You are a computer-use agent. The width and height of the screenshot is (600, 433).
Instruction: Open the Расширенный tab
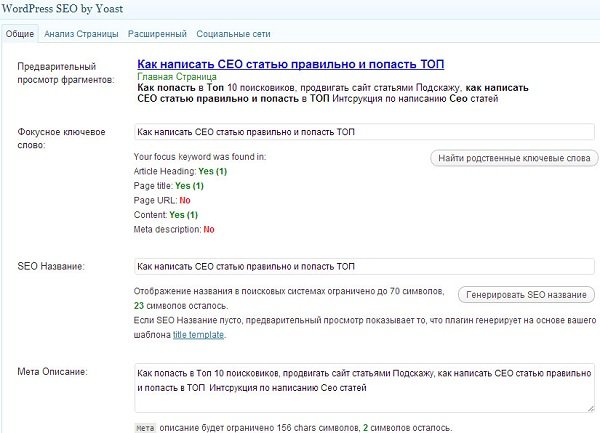point(157,34)
